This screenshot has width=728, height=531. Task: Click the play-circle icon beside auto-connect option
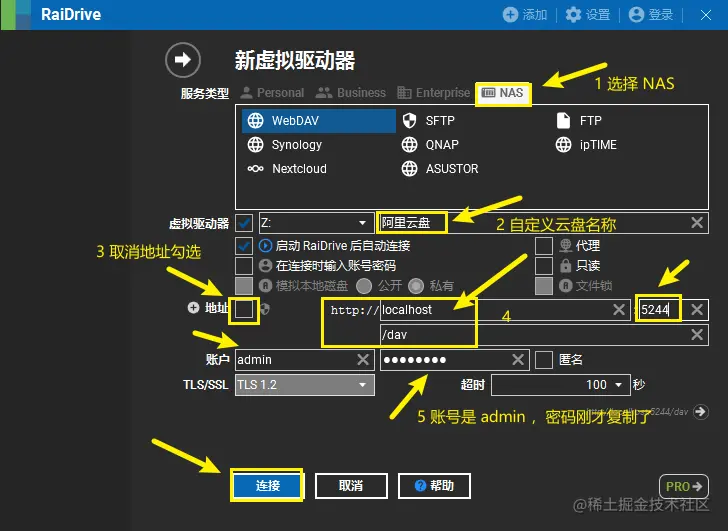point(265,246)
